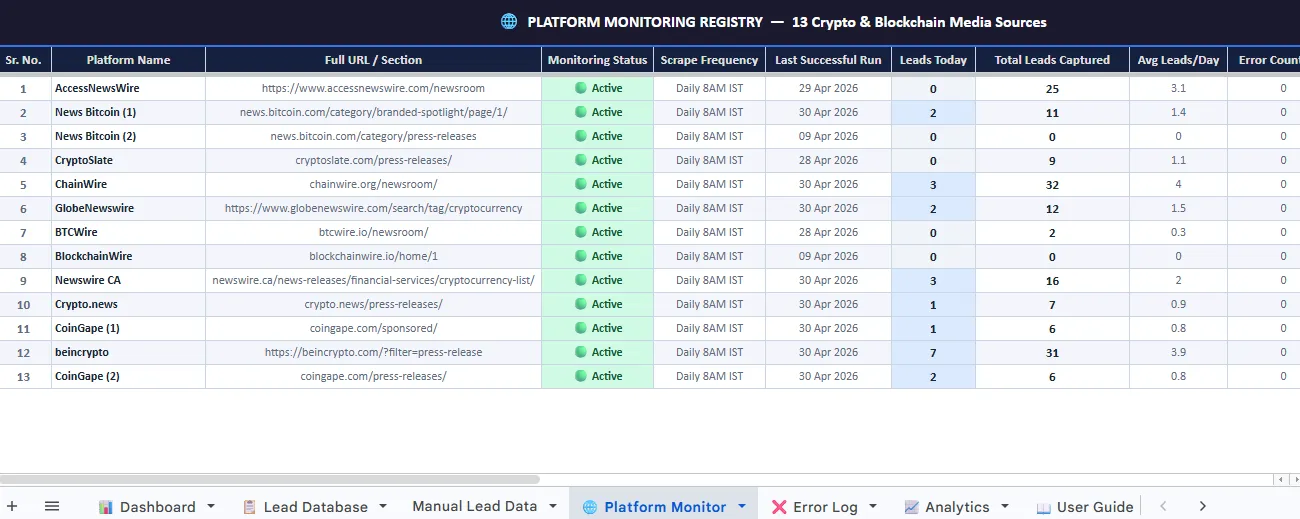Select ChainWire's Total Leads Captured value 32

click(x=1052, y=184)
